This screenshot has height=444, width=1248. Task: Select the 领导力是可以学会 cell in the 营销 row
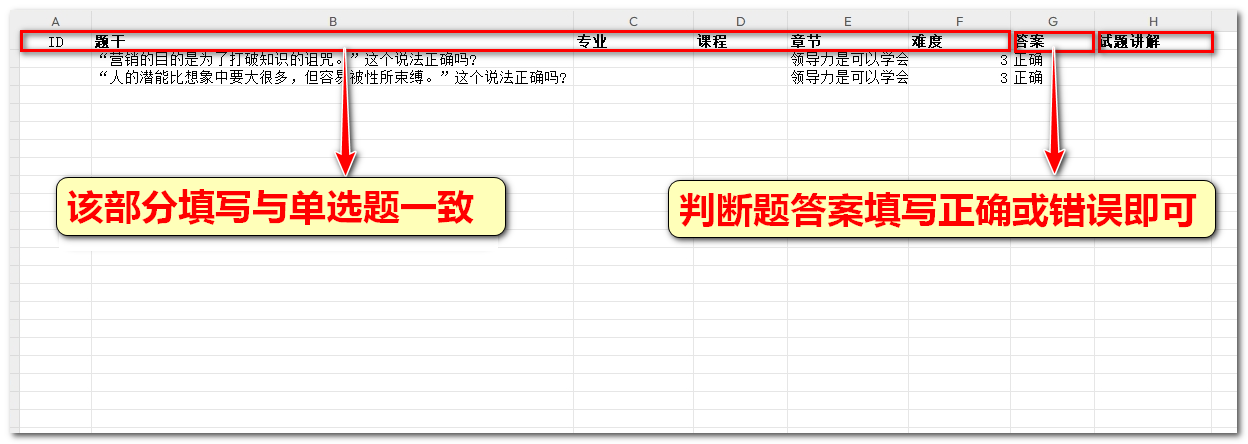[x=847, y=60]
